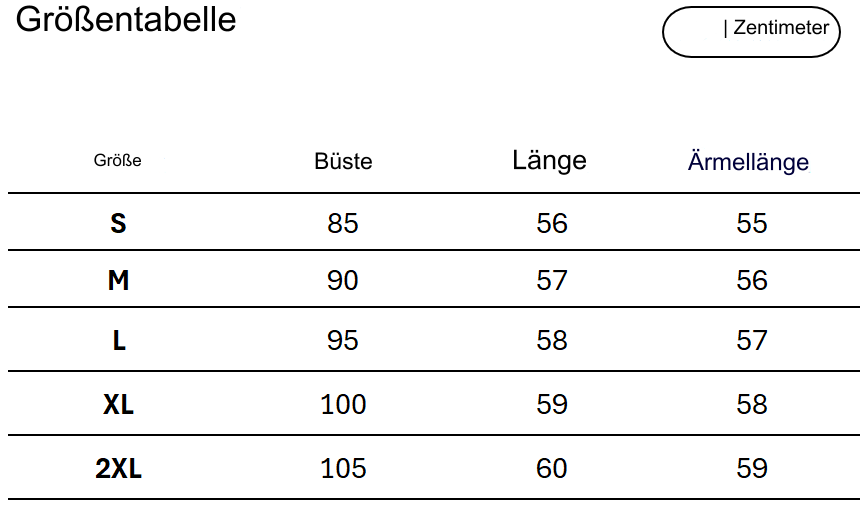
Task: Choose size M row label
Action: (x=118, y=280)
